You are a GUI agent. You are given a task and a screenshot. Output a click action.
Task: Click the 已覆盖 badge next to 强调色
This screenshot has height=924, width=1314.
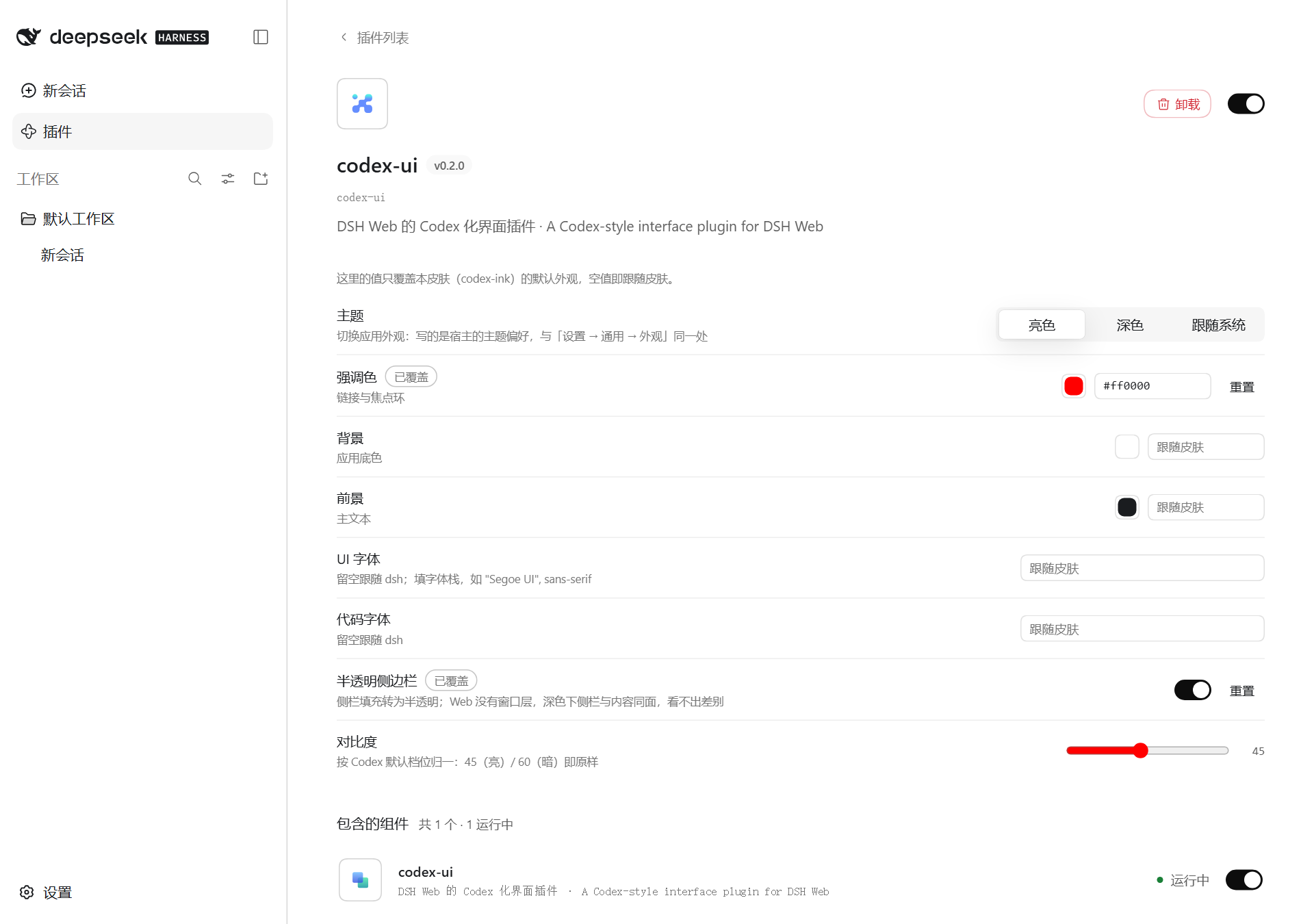point(411,377)
